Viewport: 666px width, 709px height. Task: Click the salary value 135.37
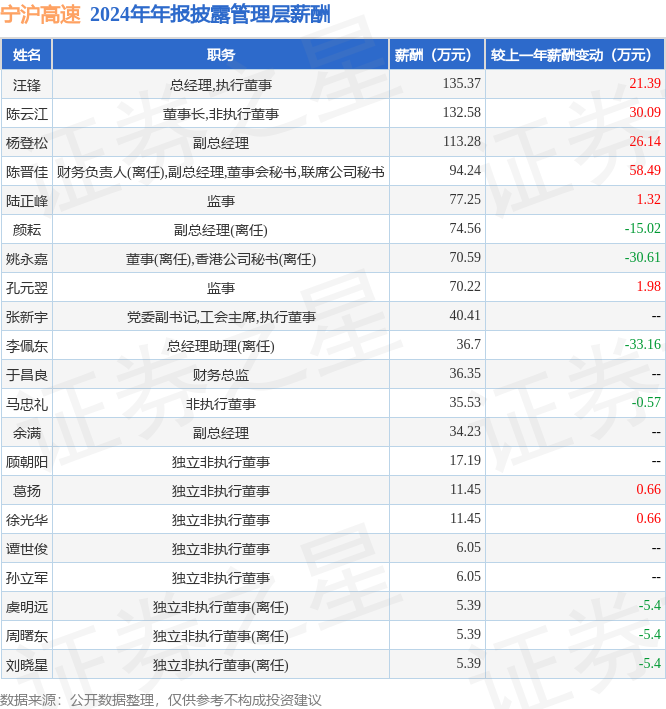(462, 83)
